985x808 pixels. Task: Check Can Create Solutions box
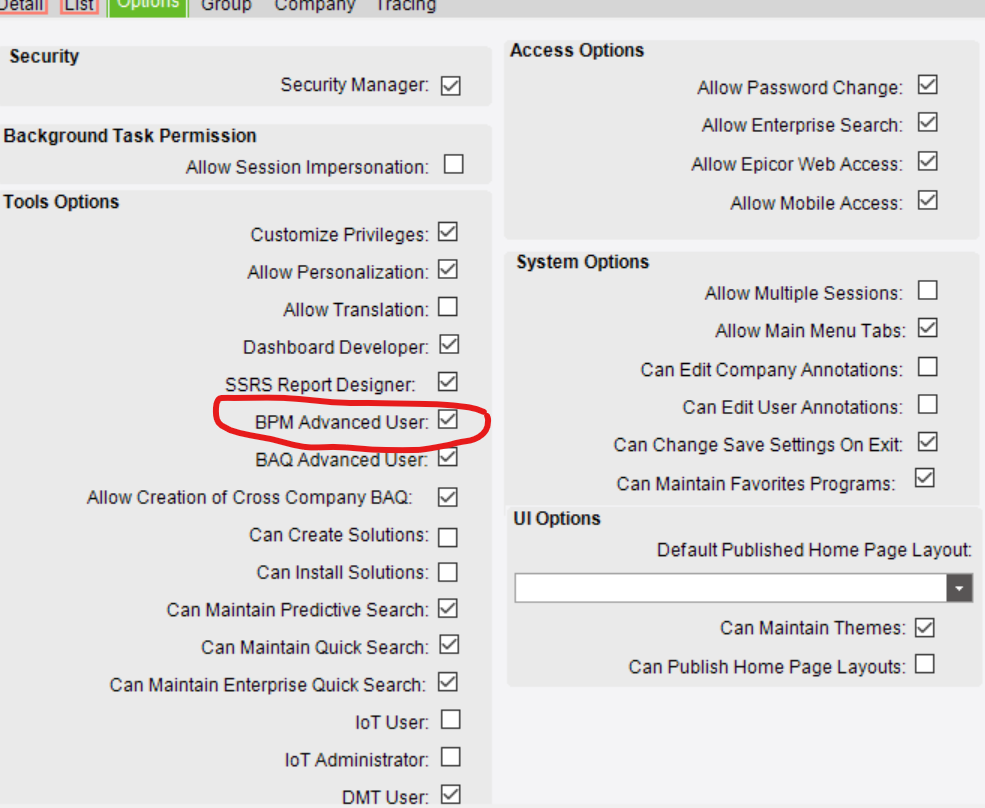(x=448, y=537)
